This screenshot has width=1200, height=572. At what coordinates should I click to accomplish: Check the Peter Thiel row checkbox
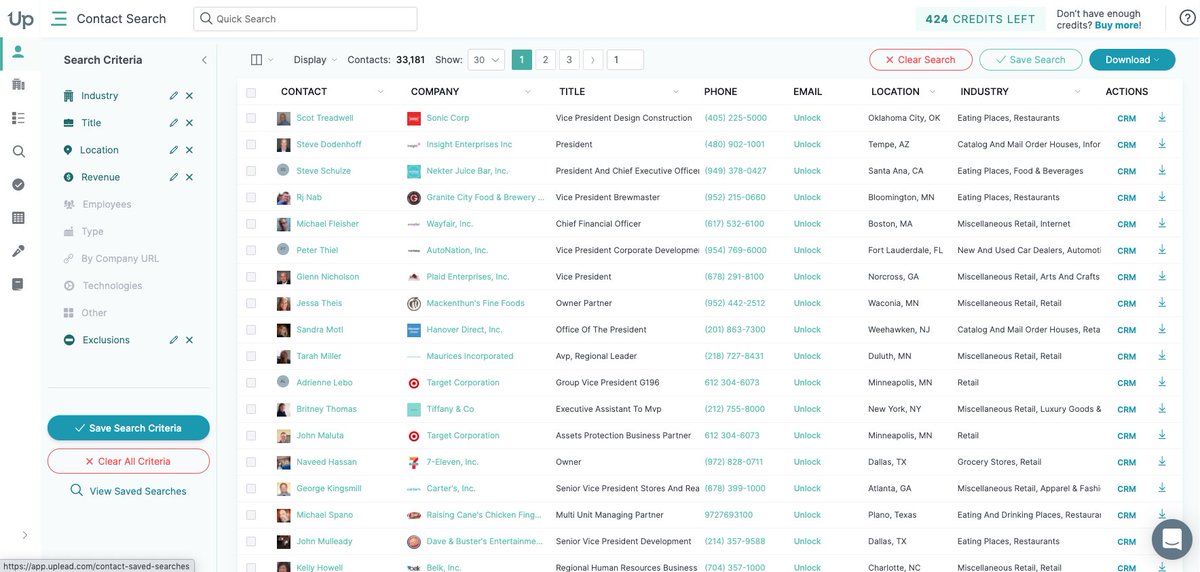point(251,250)
